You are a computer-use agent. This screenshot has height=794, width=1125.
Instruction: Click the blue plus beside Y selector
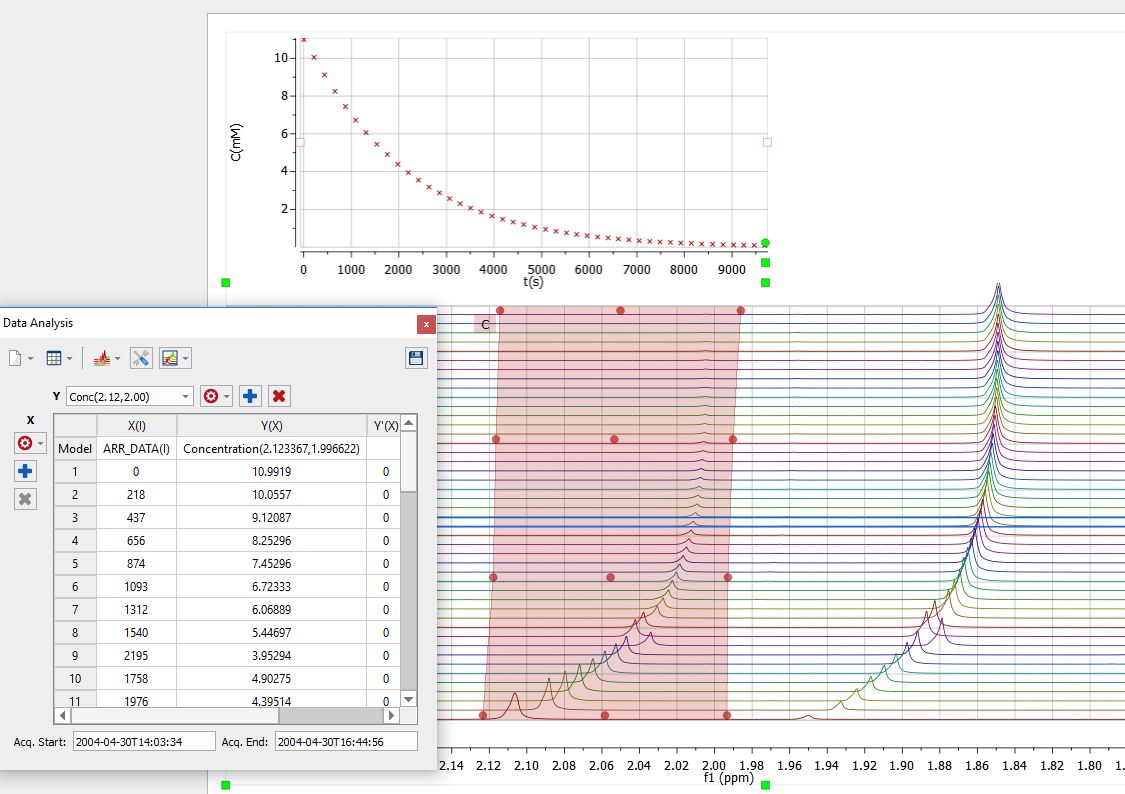[250, 396]
